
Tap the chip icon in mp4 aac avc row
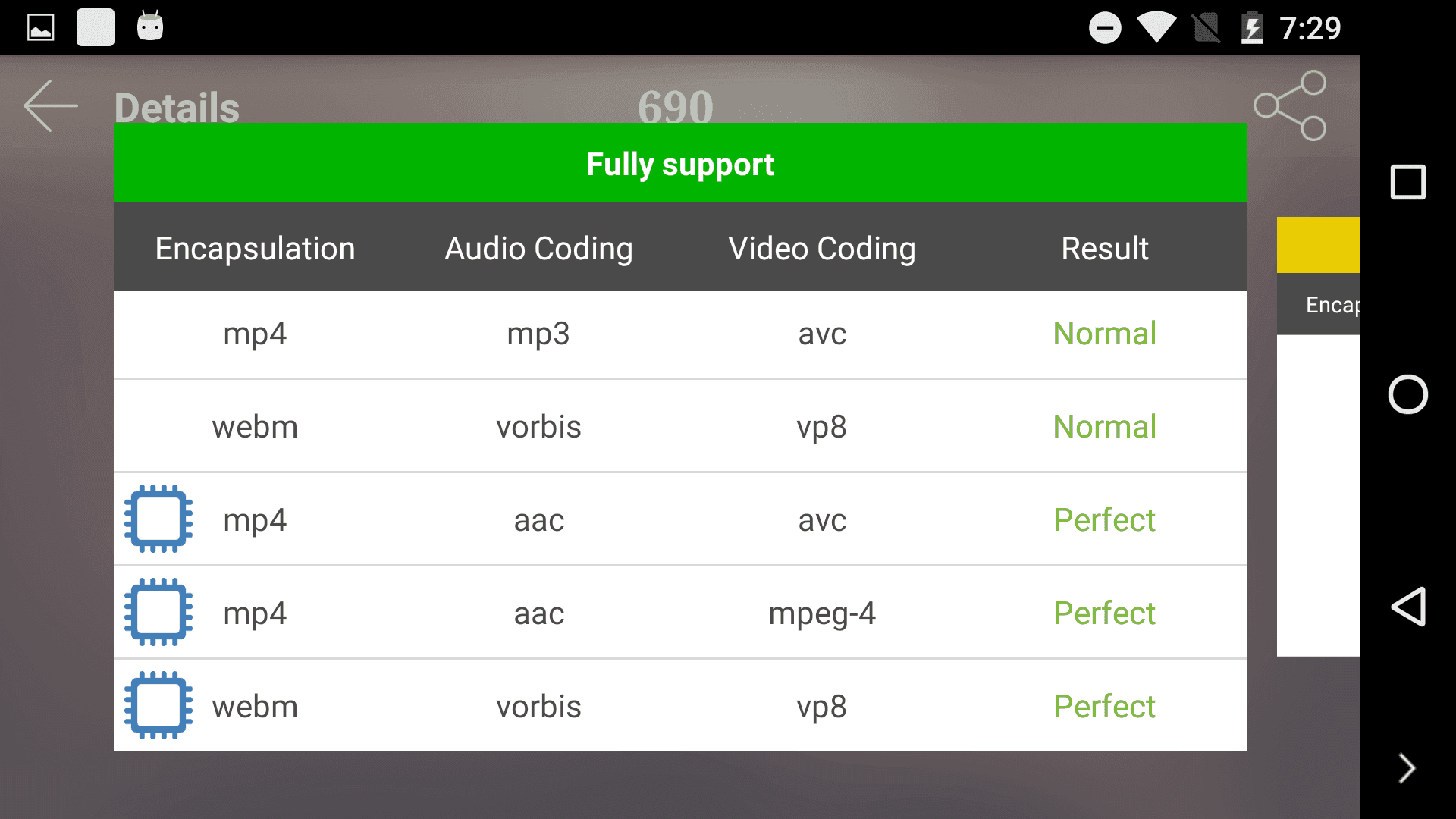pyautogui.click(x=158, y=519)
